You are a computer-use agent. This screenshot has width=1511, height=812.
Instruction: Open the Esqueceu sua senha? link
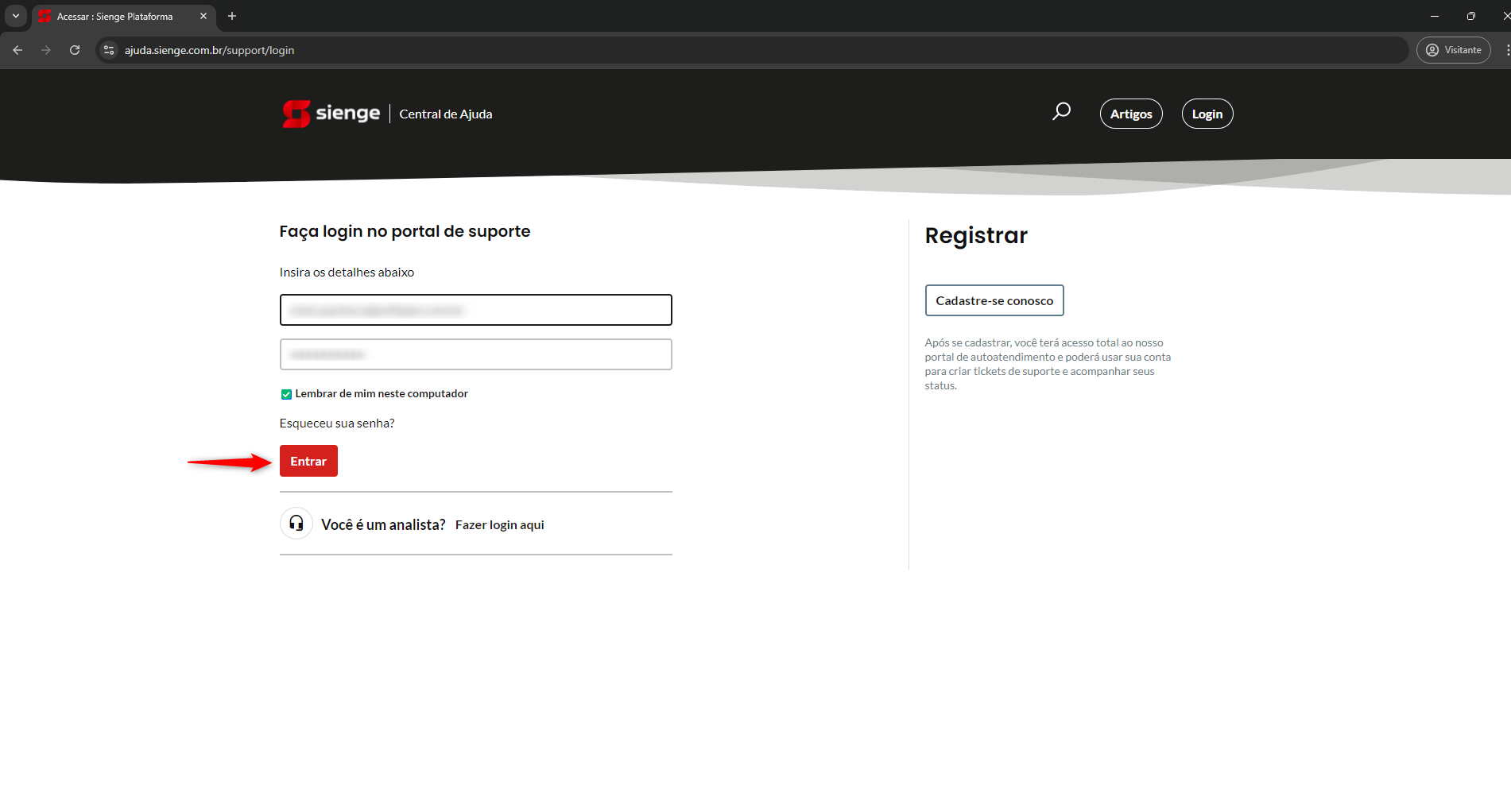click(x=337, y=423)
